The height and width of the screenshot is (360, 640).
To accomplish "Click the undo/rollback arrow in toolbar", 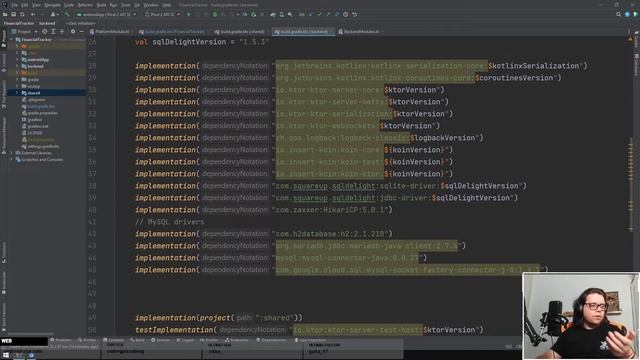I will pyautogui.click(x=354, y=14).
